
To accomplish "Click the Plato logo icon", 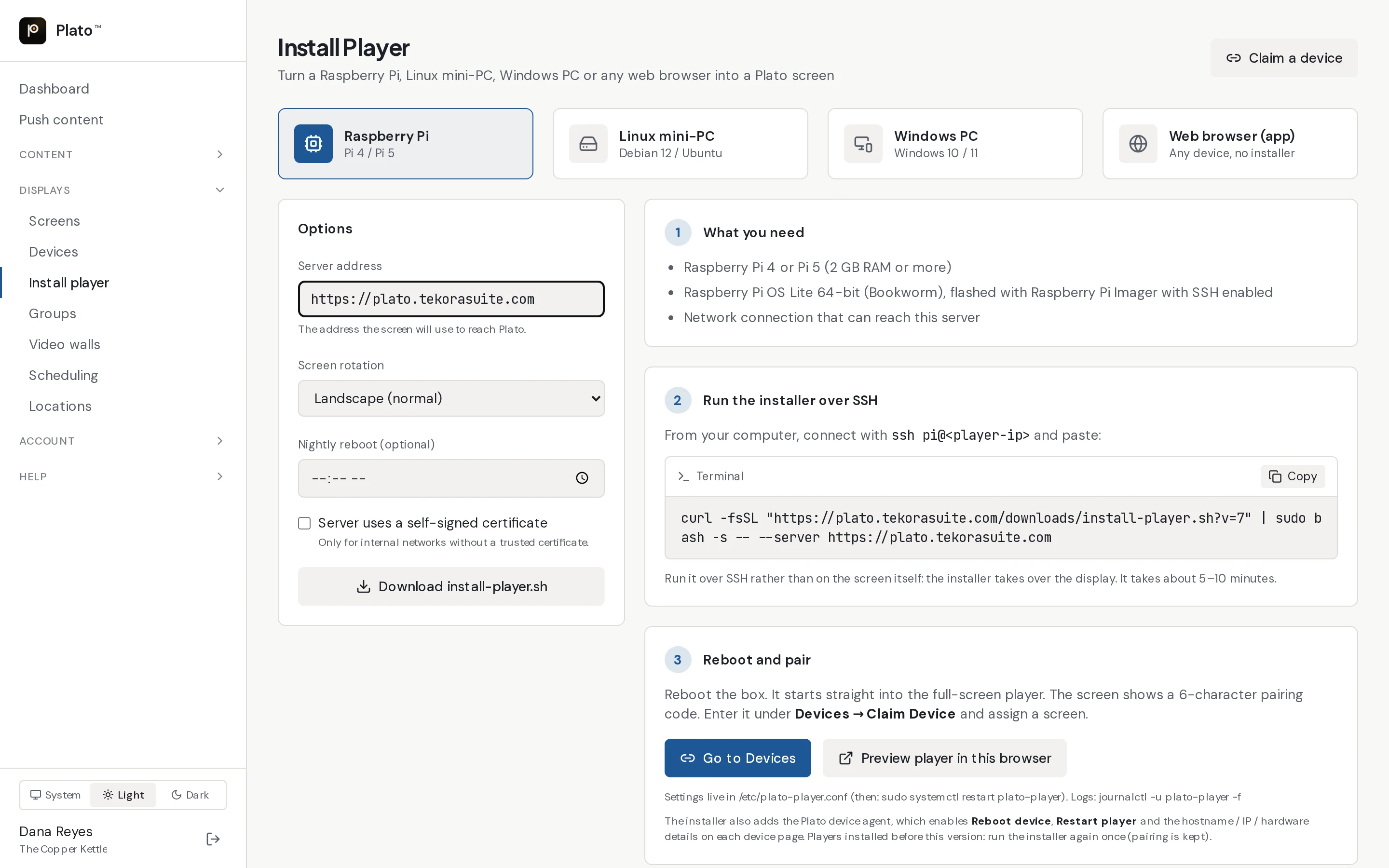I will 33,30.
